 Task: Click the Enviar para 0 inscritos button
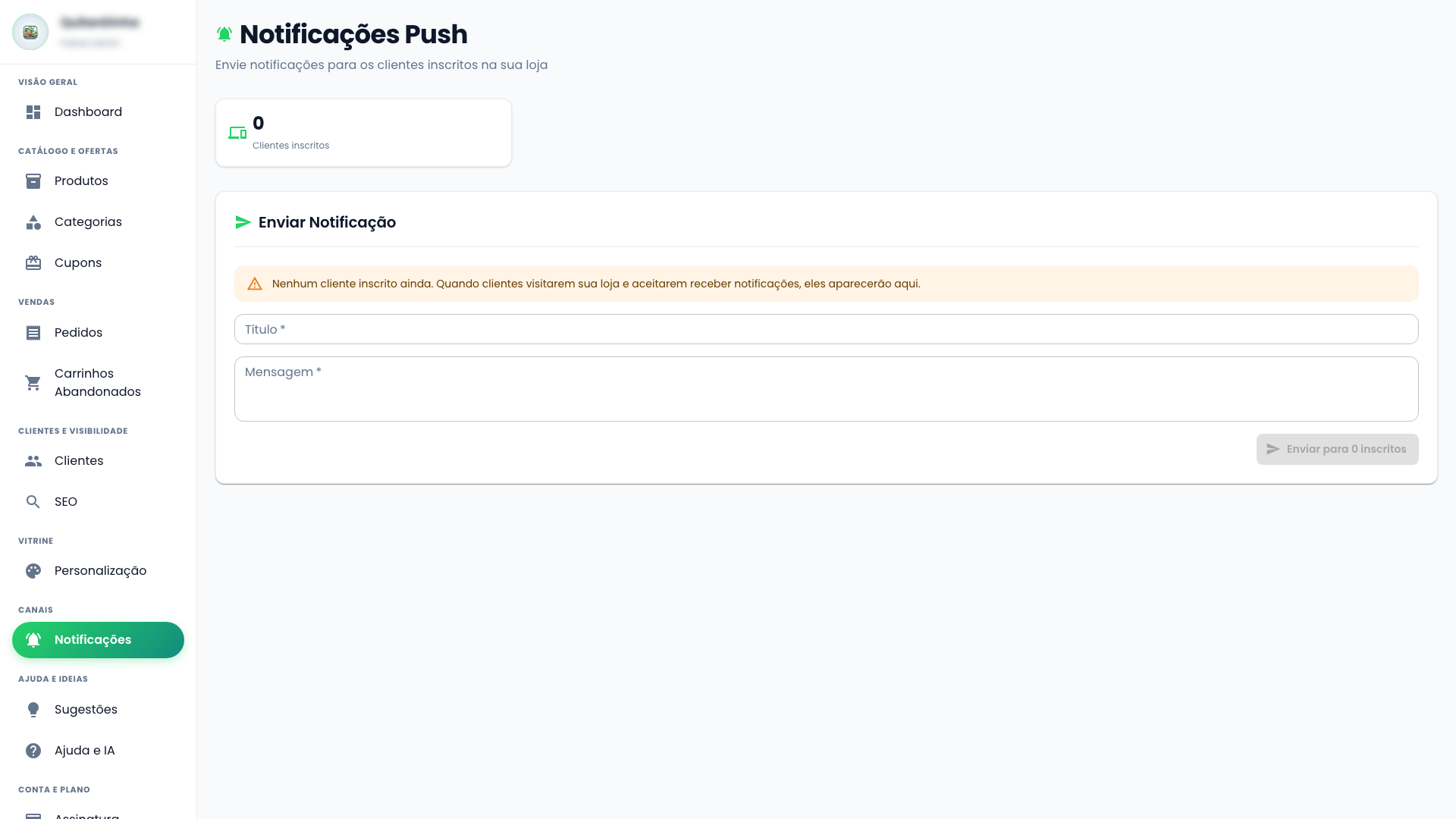click(1337, 449)
